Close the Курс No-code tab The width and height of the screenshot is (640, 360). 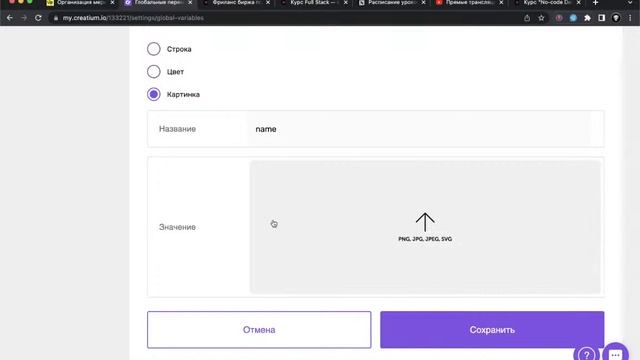pos(578,2)
